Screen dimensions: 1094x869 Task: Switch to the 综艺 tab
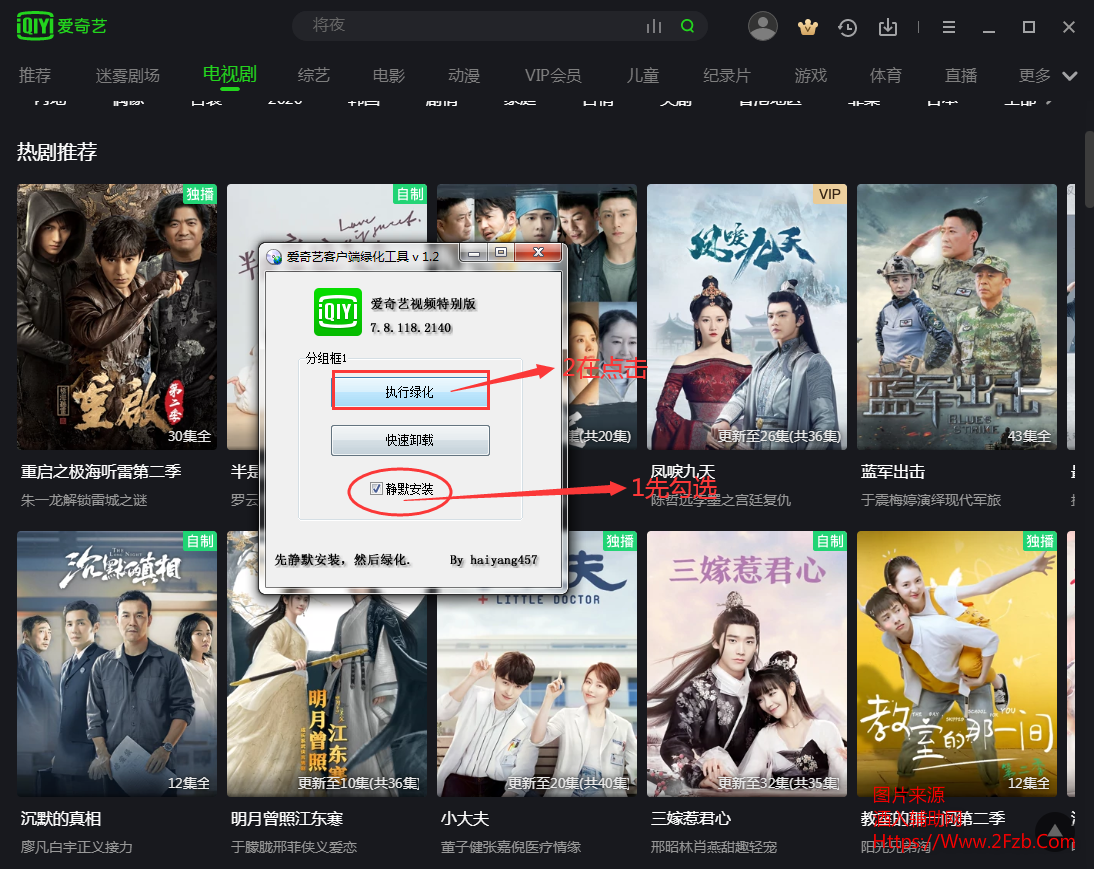tap(314, 76)
